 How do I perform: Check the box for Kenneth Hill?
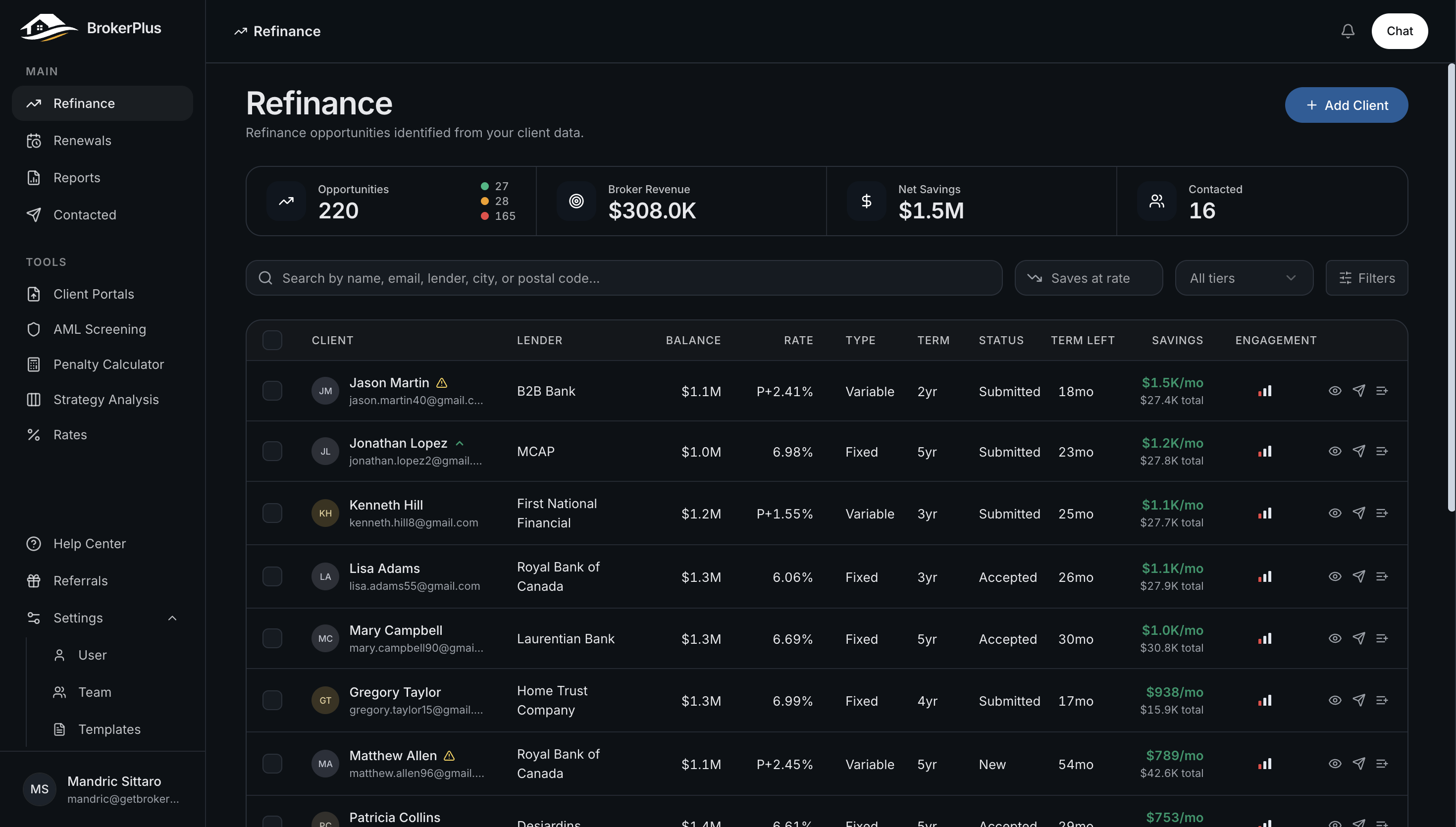pyautogui.click(x=272, y=513)
